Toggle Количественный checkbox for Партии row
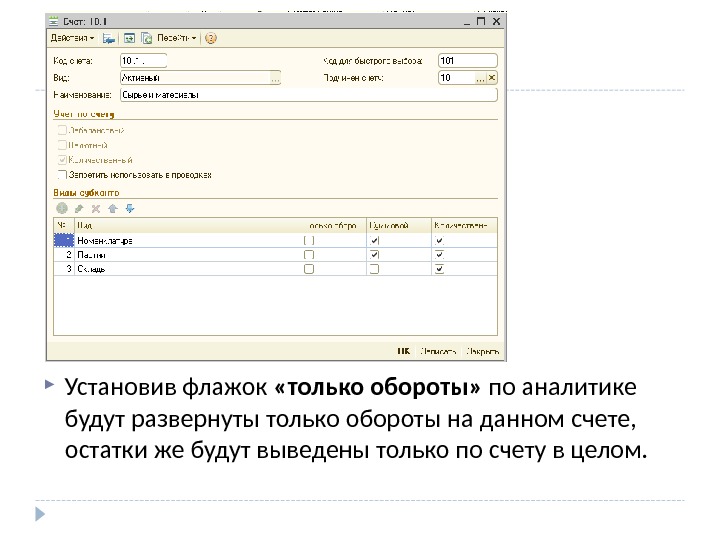Viewport: 720px width, 540px height. pyautogui.click(x=439, y=254)
